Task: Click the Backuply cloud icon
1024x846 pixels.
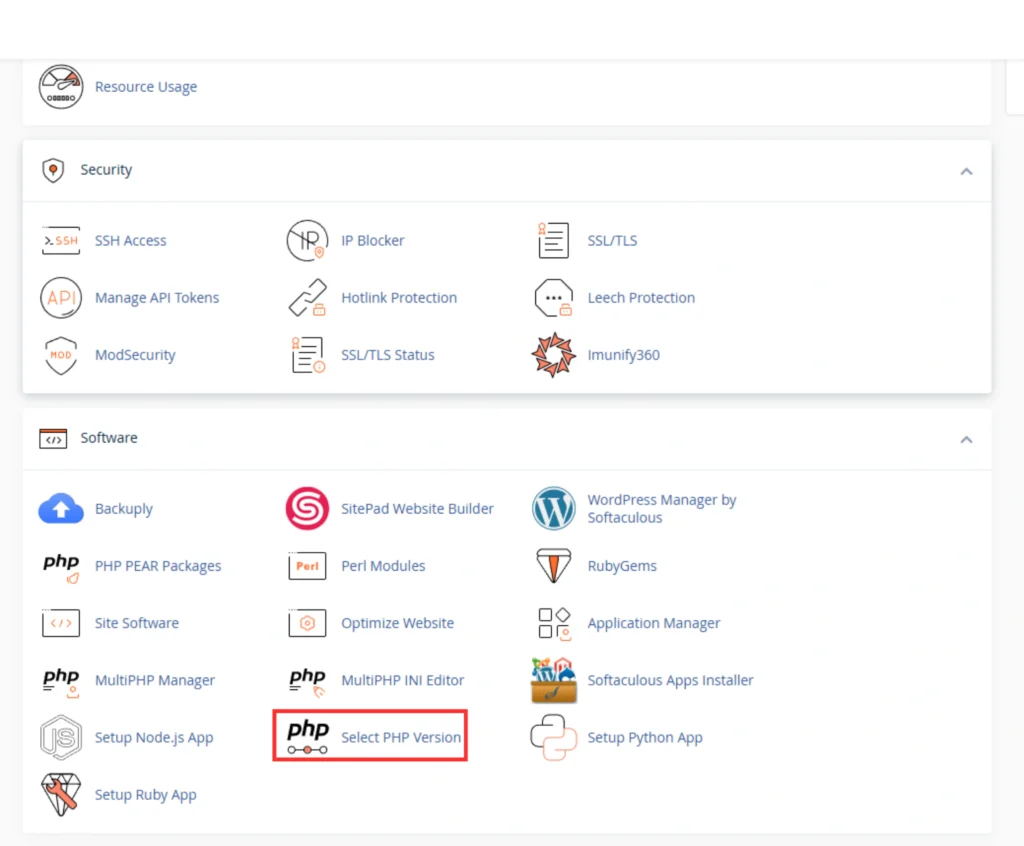Action: click(x=61, y=509)
